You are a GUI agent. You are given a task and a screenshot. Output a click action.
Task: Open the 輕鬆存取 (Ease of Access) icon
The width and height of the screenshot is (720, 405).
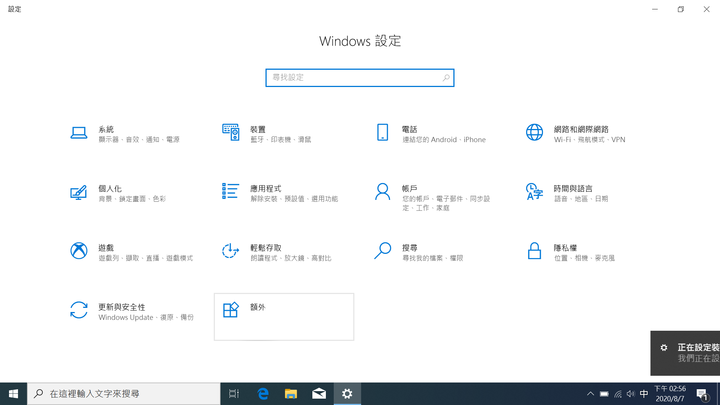click(231, 251)
